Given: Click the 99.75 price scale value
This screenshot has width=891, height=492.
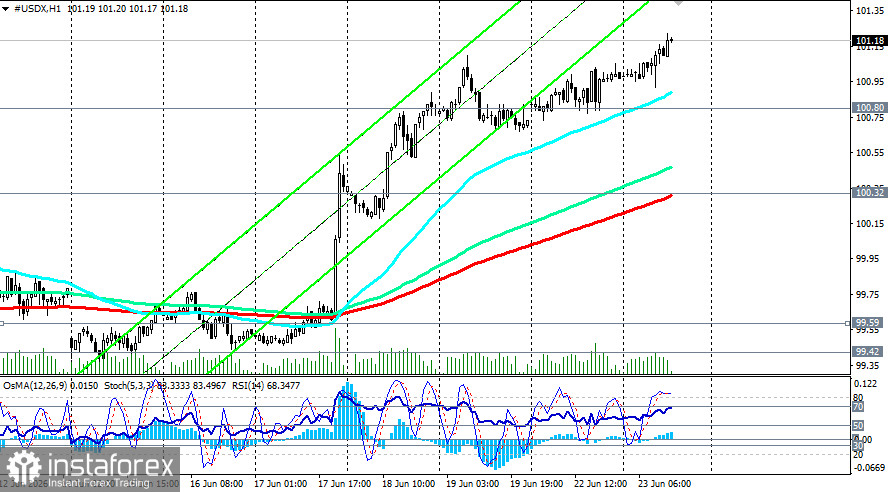Looking at the screenshot, I should pyautogui.click(x=867, y=295).
